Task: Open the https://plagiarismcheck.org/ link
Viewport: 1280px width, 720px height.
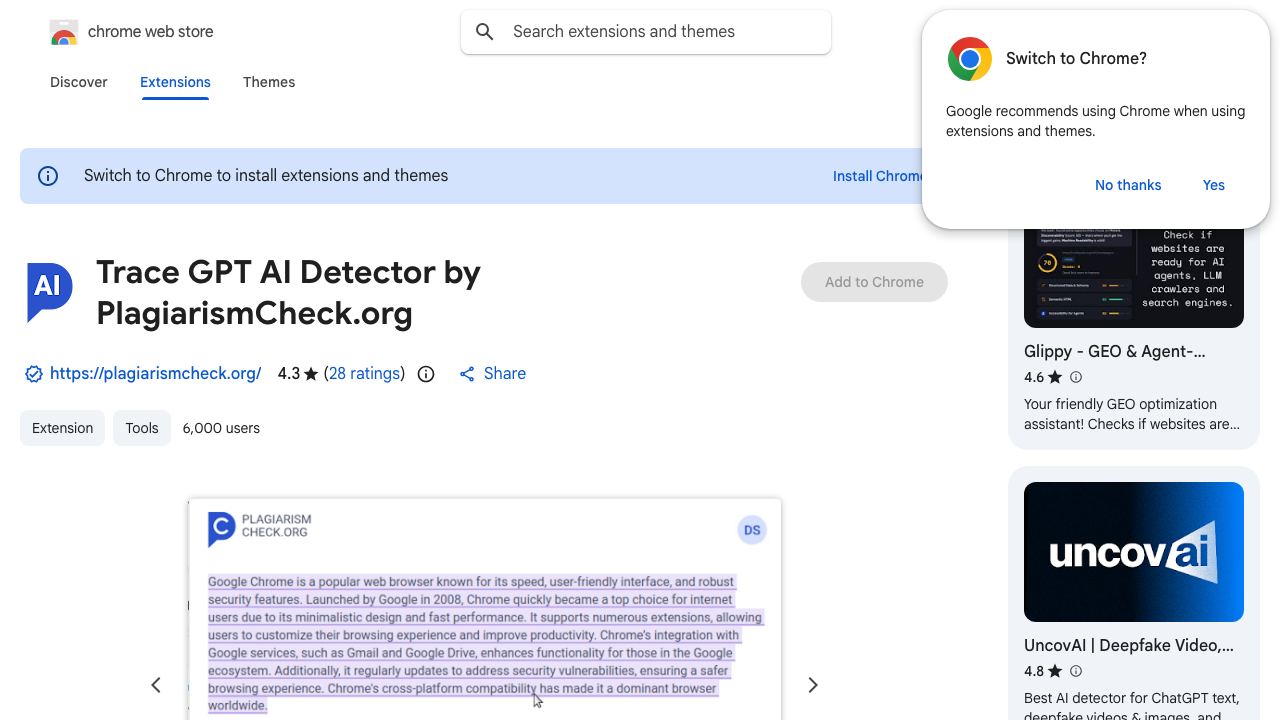Action: tap(155, 374)
